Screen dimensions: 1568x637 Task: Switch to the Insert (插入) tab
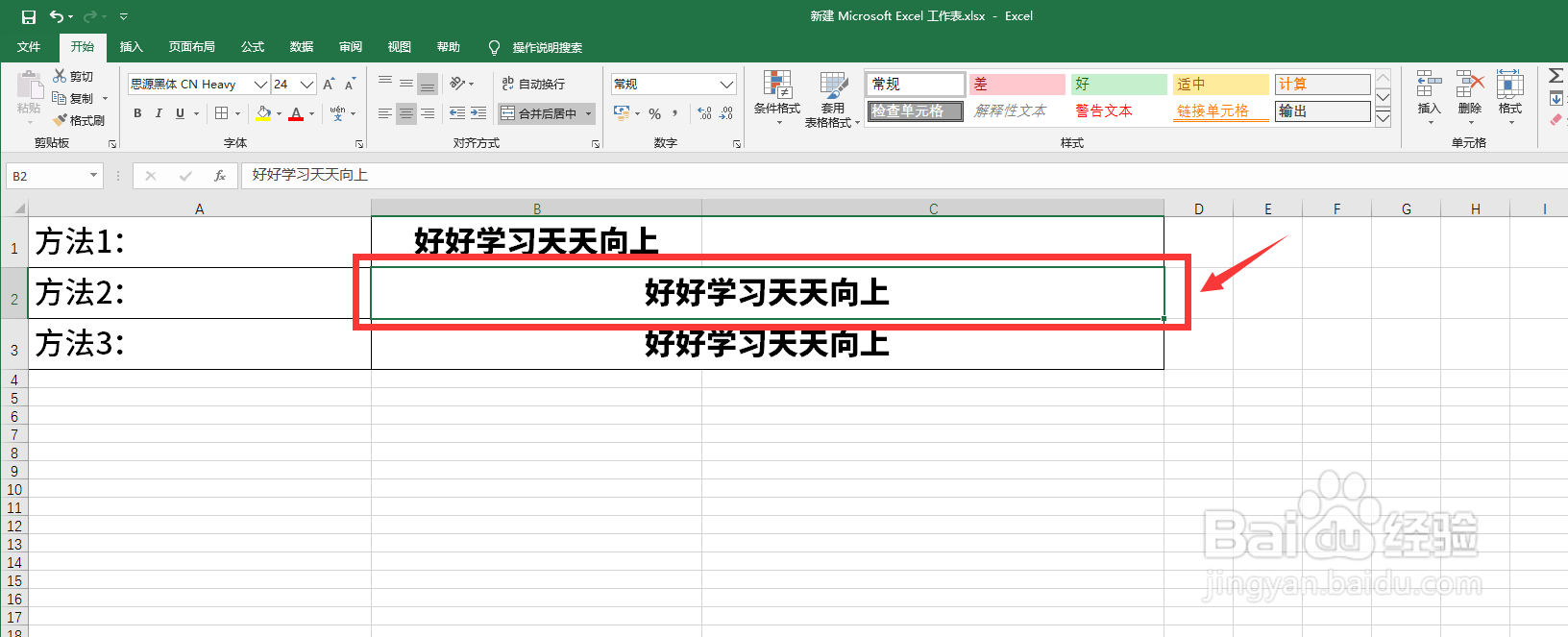[131, 47]
